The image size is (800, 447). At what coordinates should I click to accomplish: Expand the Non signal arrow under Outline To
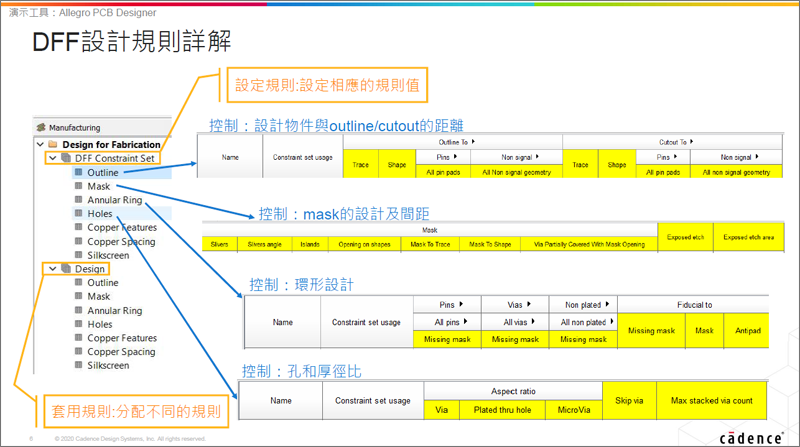537,157
